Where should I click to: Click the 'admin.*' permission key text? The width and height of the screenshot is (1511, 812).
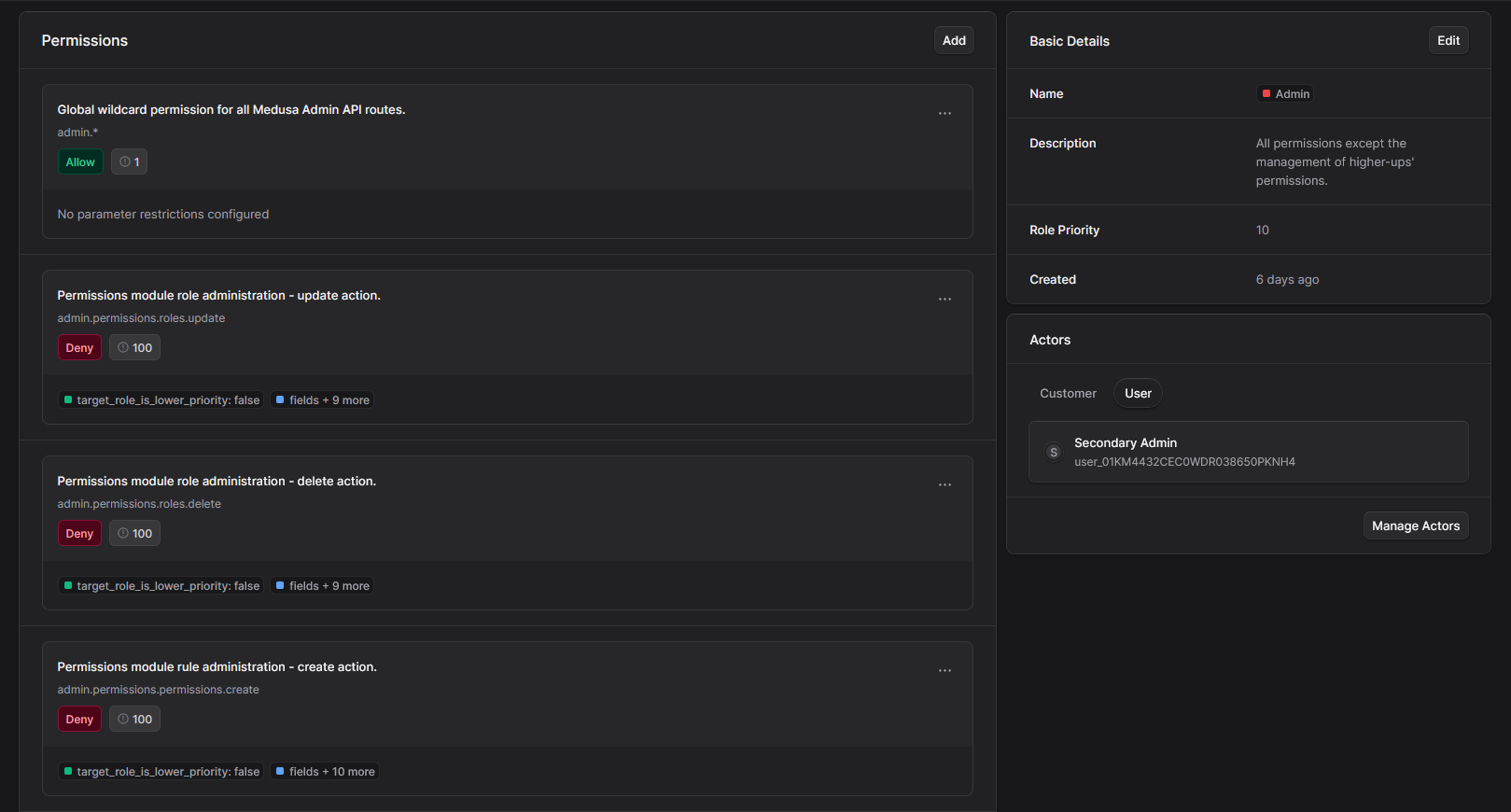pyautogui.click(x=77, y=133)
